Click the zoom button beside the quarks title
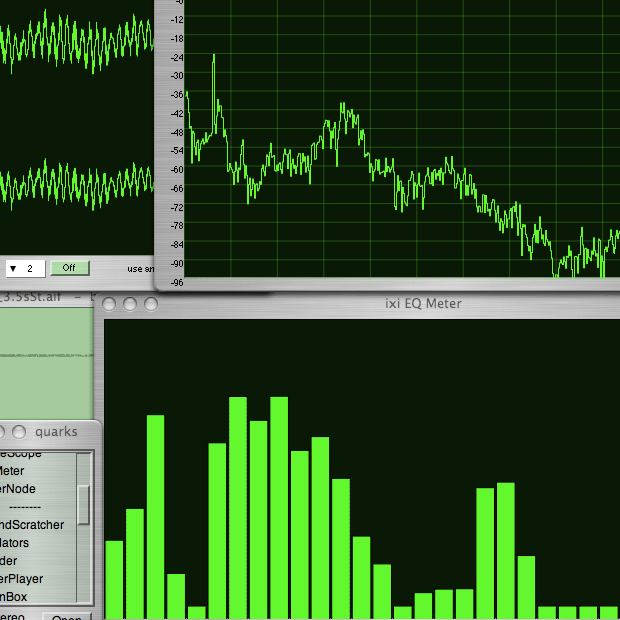This screenshot has width=620, height=620. [19, 432]
